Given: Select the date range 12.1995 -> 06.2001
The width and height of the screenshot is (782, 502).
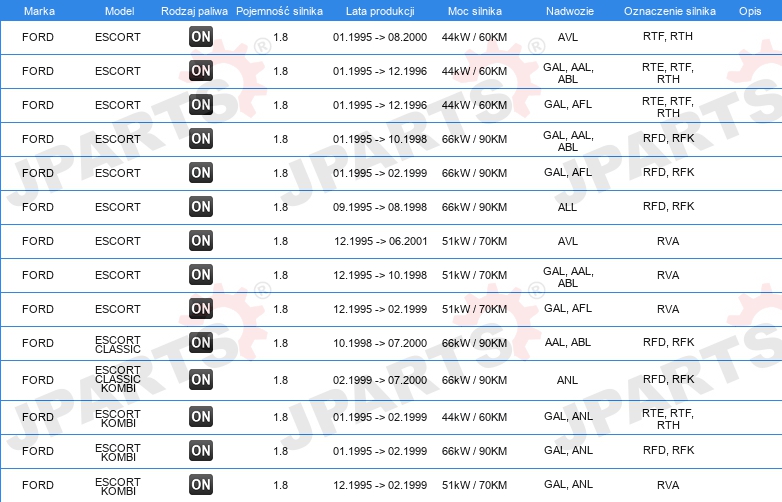Looking at the screenshot, I should coord(381,241).
